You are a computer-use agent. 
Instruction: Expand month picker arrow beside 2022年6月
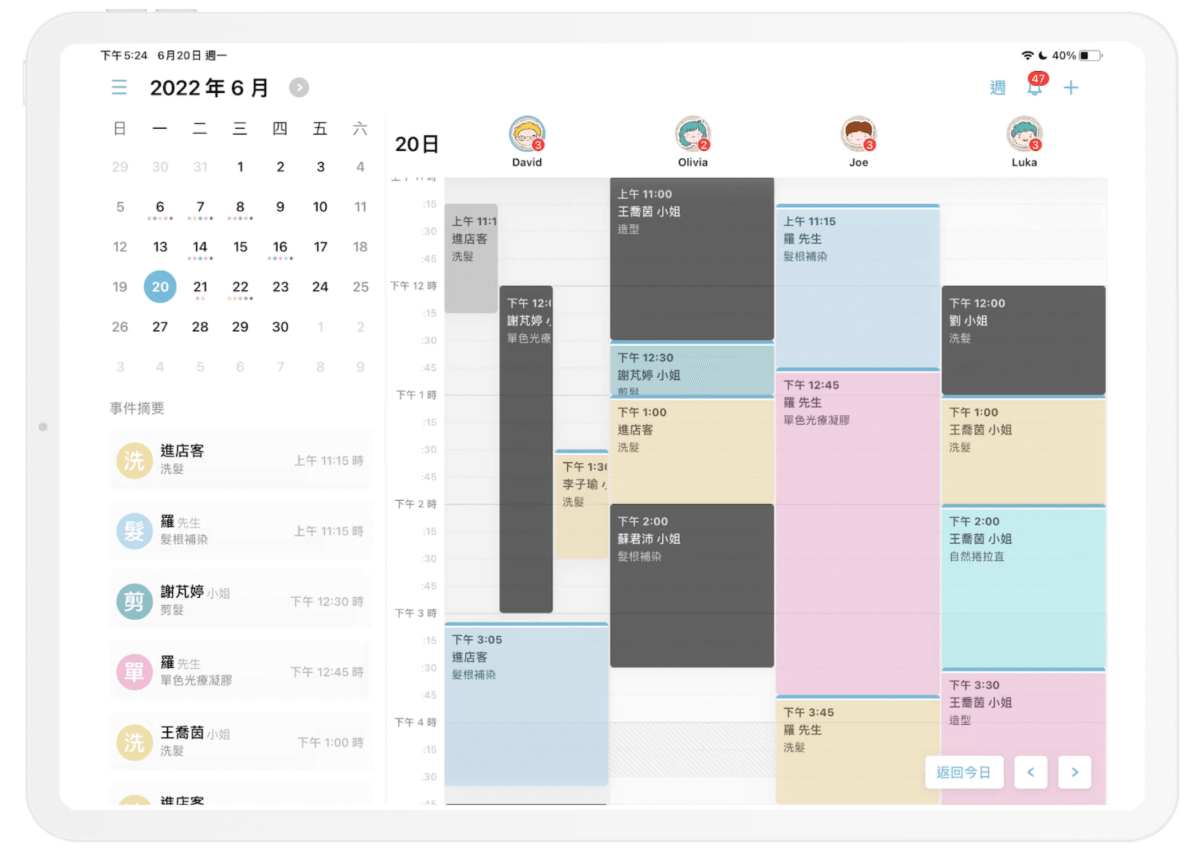tap(299, 88)
